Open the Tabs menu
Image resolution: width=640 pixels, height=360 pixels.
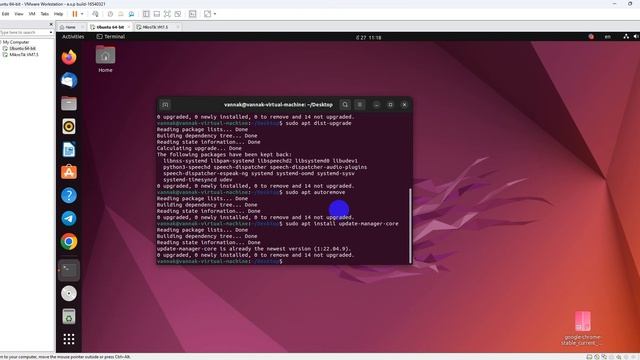44,14
